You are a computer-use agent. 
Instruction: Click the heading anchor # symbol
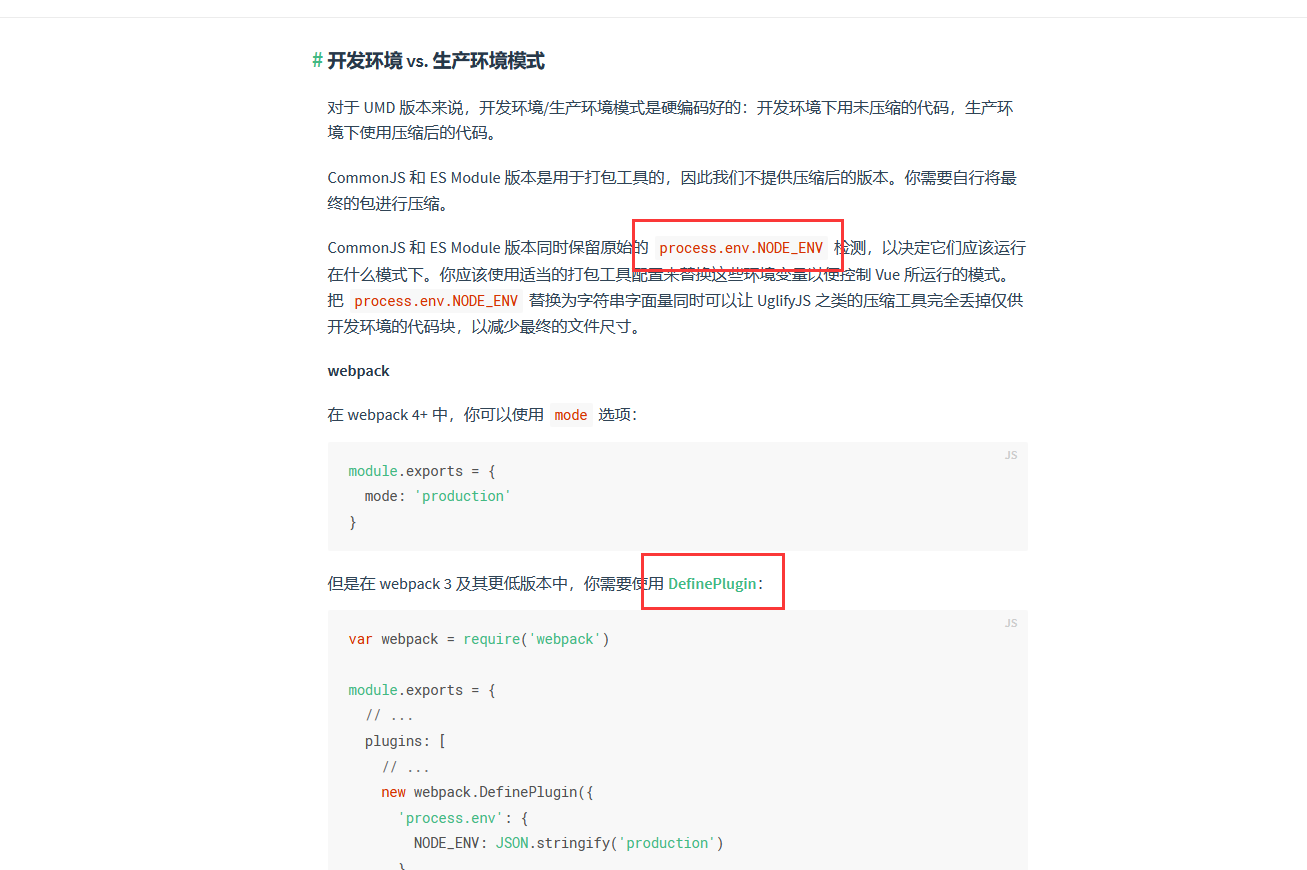point(315,61)
